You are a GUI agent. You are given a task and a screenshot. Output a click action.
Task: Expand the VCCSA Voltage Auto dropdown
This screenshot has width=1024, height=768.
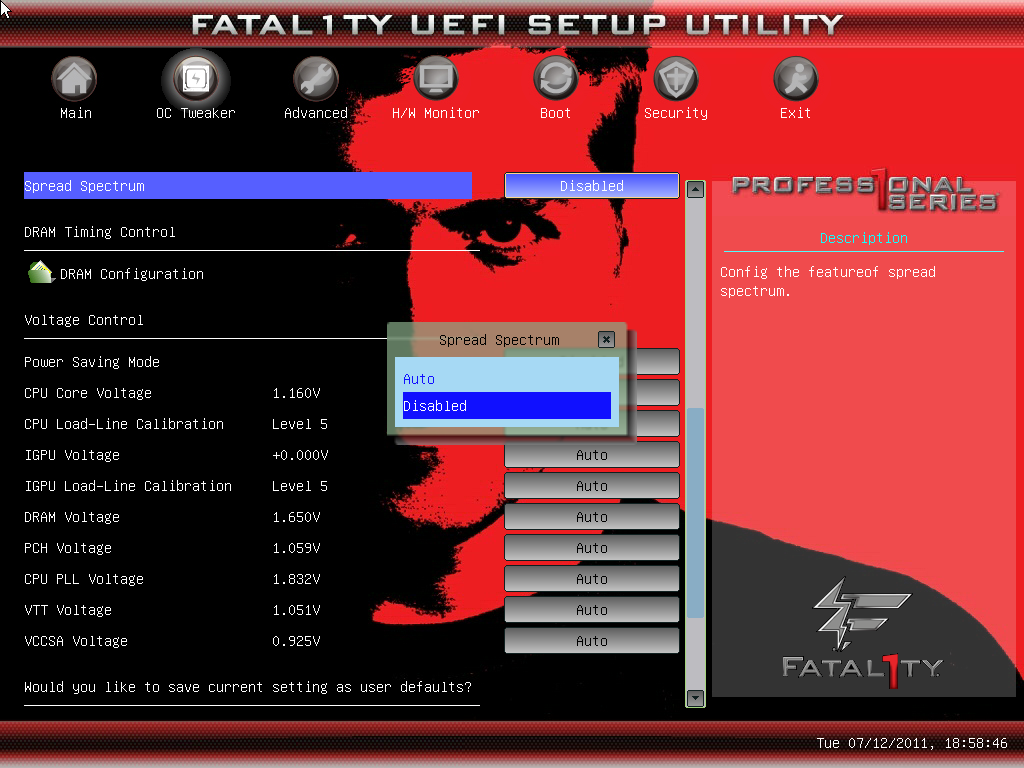[x=591, y=641]
